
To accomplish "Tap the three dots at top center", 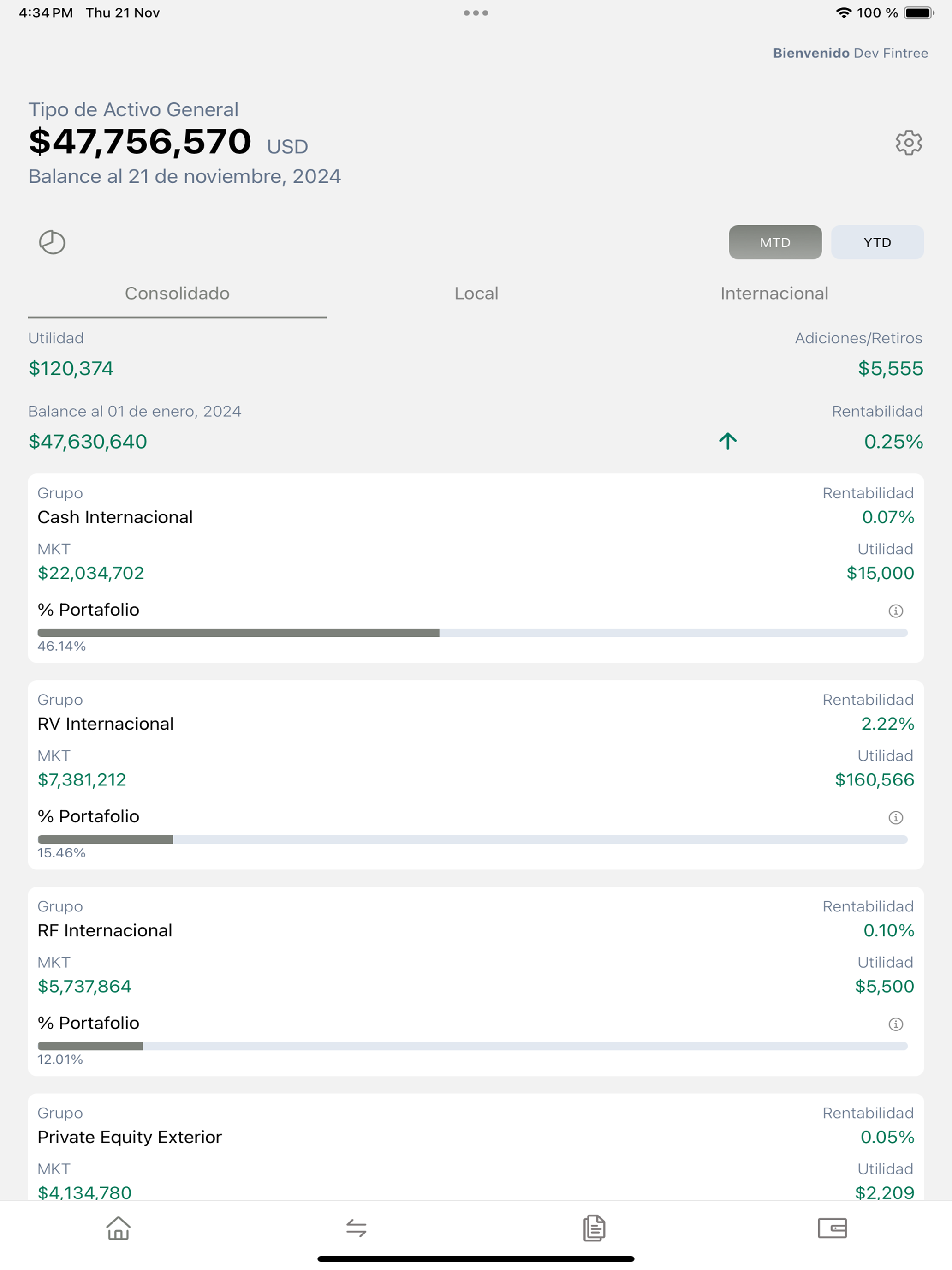I will 476,12.
